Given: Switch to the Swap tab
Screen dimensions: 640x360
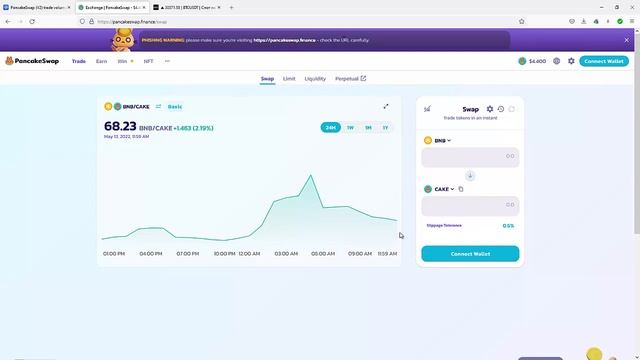Looking at the screenshot, I should [267, 79].
